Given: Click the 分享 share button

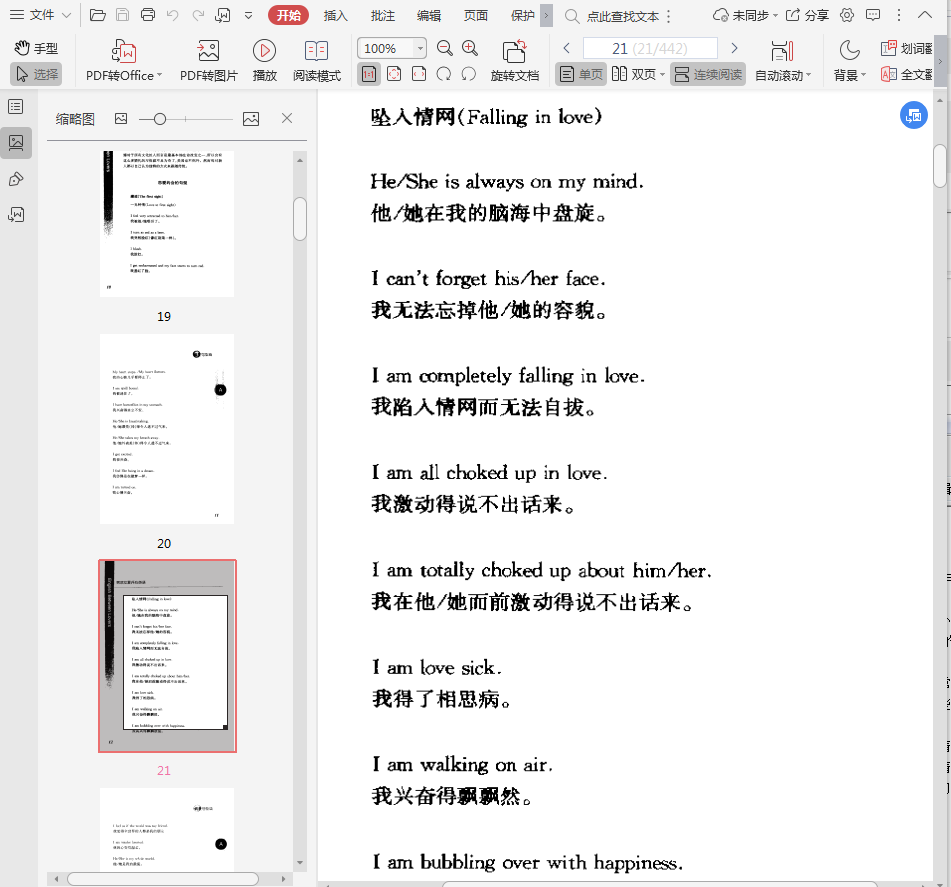Looking at the screenshot, I should (x=808, y=15).
